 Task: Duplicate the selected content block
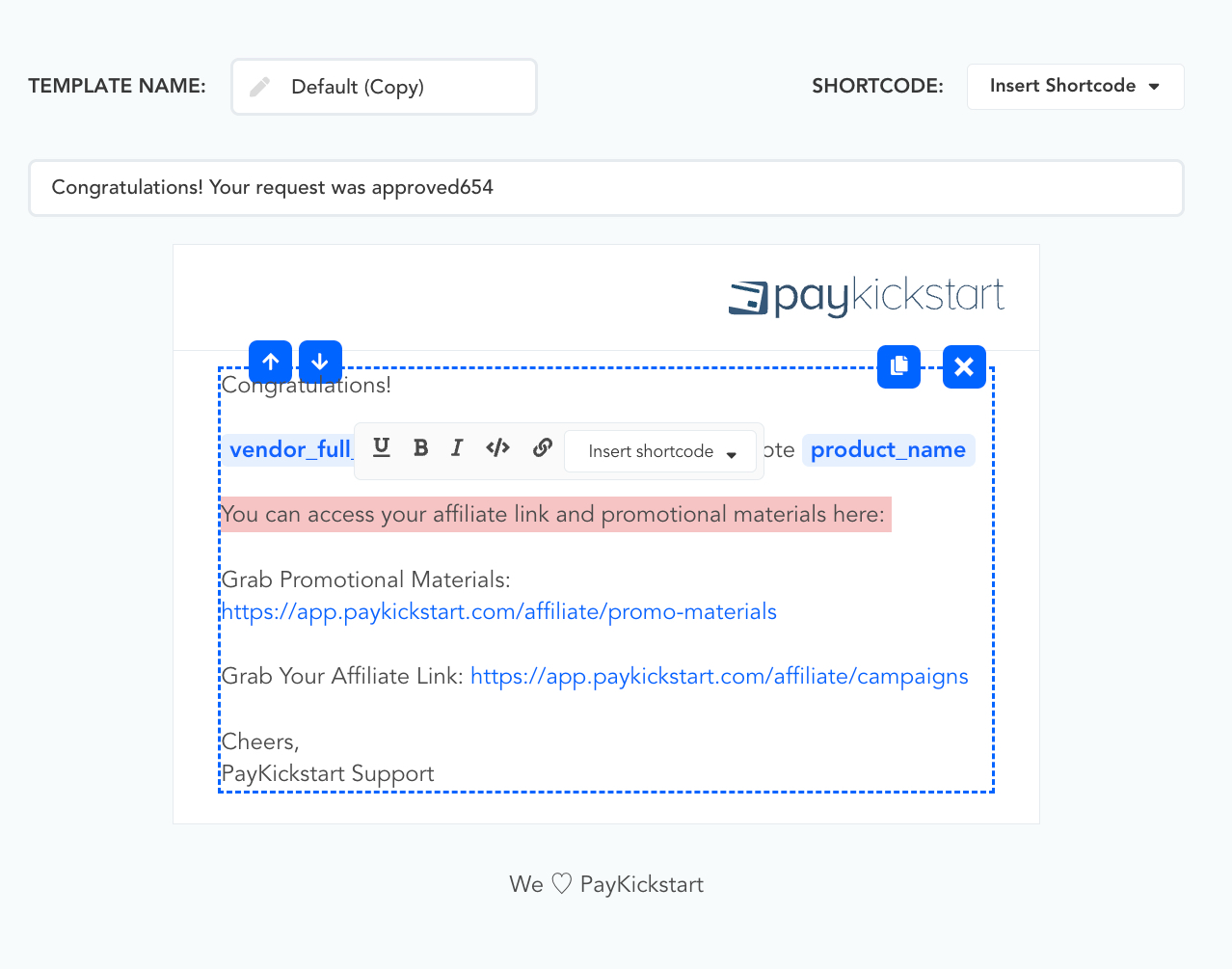tap(898, 367)
